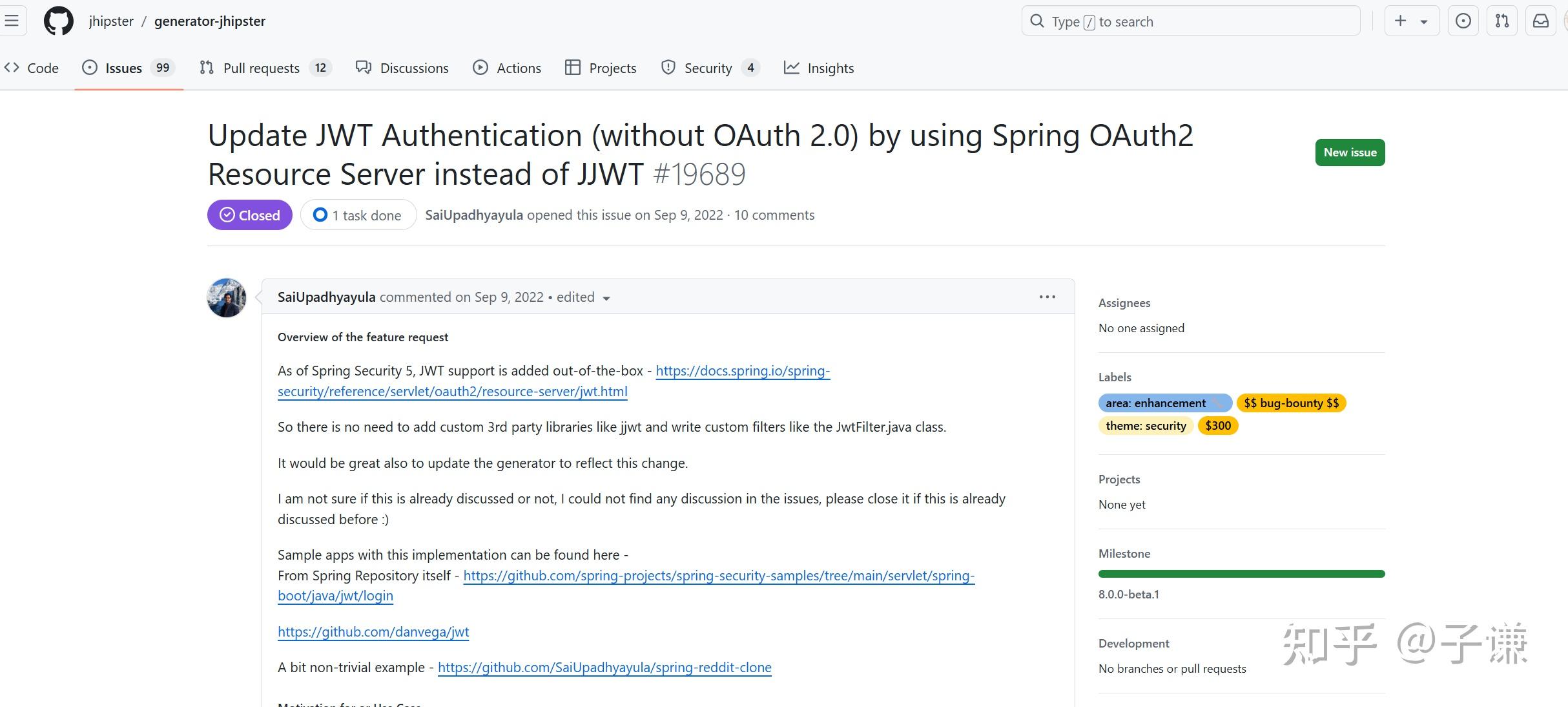Focus the 'Type / to search' field
1568x707 pixels.
tap(1191, 21)
